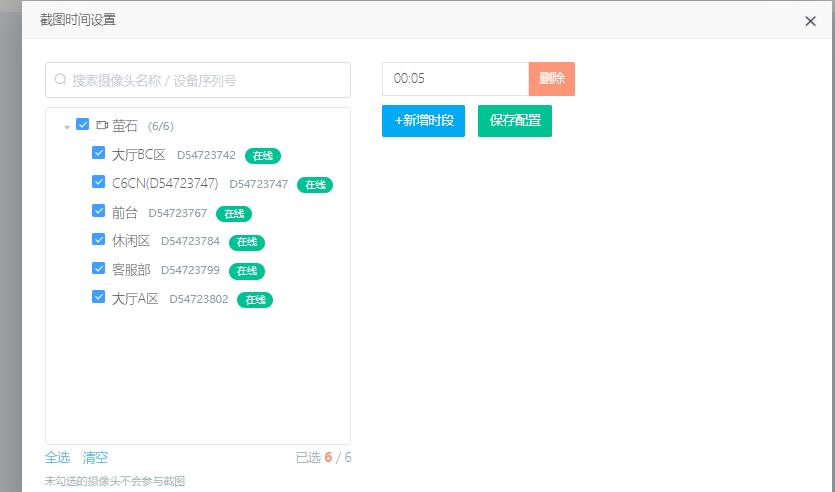Image resolution: width=835 pixels, height=492 pixels.
Task: Click serial number D54723799
Action: 190,270
